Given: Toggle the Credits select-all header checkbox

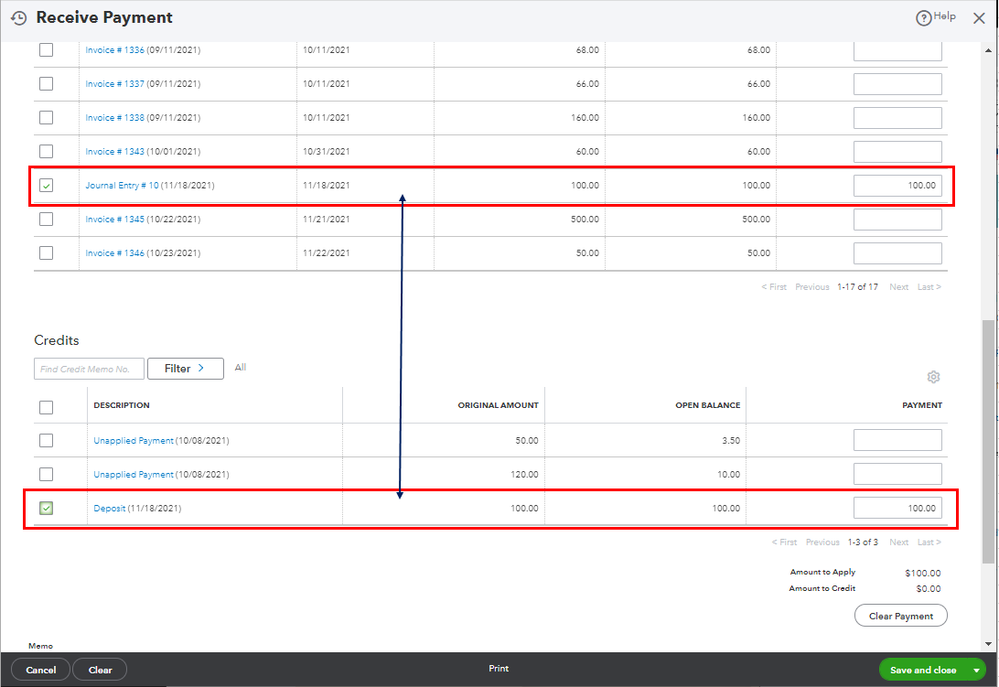Looking at the screenshot, I should click(x=46, y=407).
